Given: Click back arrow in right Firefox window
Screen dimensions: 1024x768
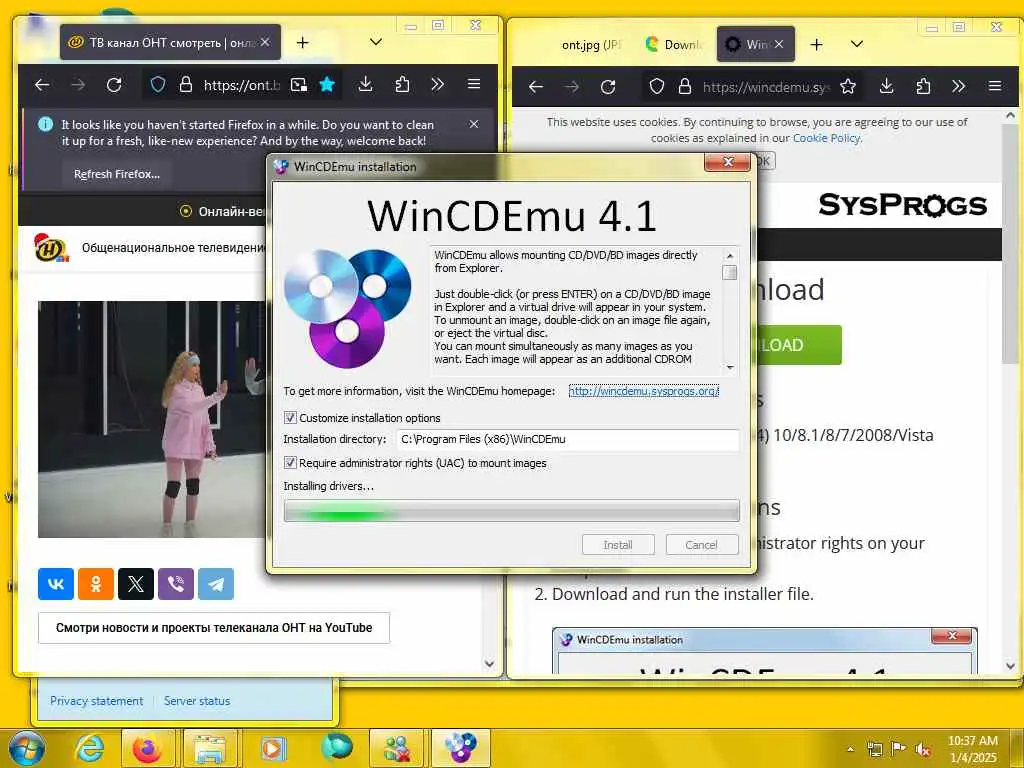Looking at the screenshot, I should [x=536, y=86].
